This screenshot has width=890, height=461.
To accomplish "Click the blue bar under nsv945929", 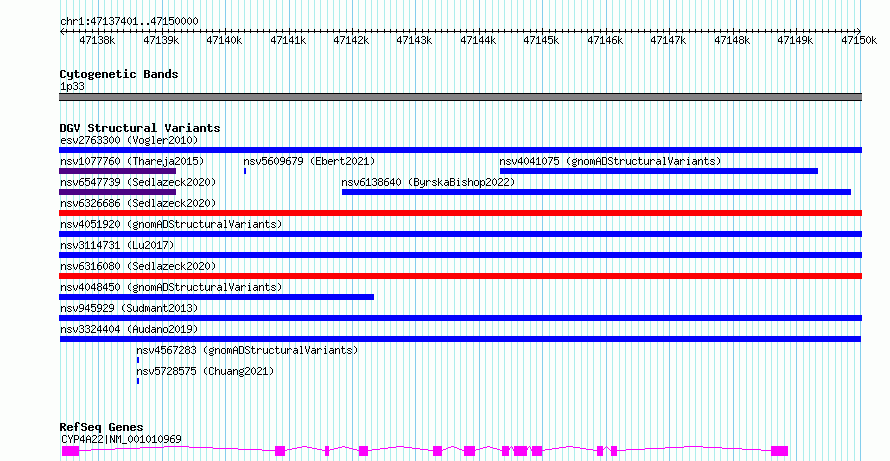I will pyautogui.click(x=460, y=318).
